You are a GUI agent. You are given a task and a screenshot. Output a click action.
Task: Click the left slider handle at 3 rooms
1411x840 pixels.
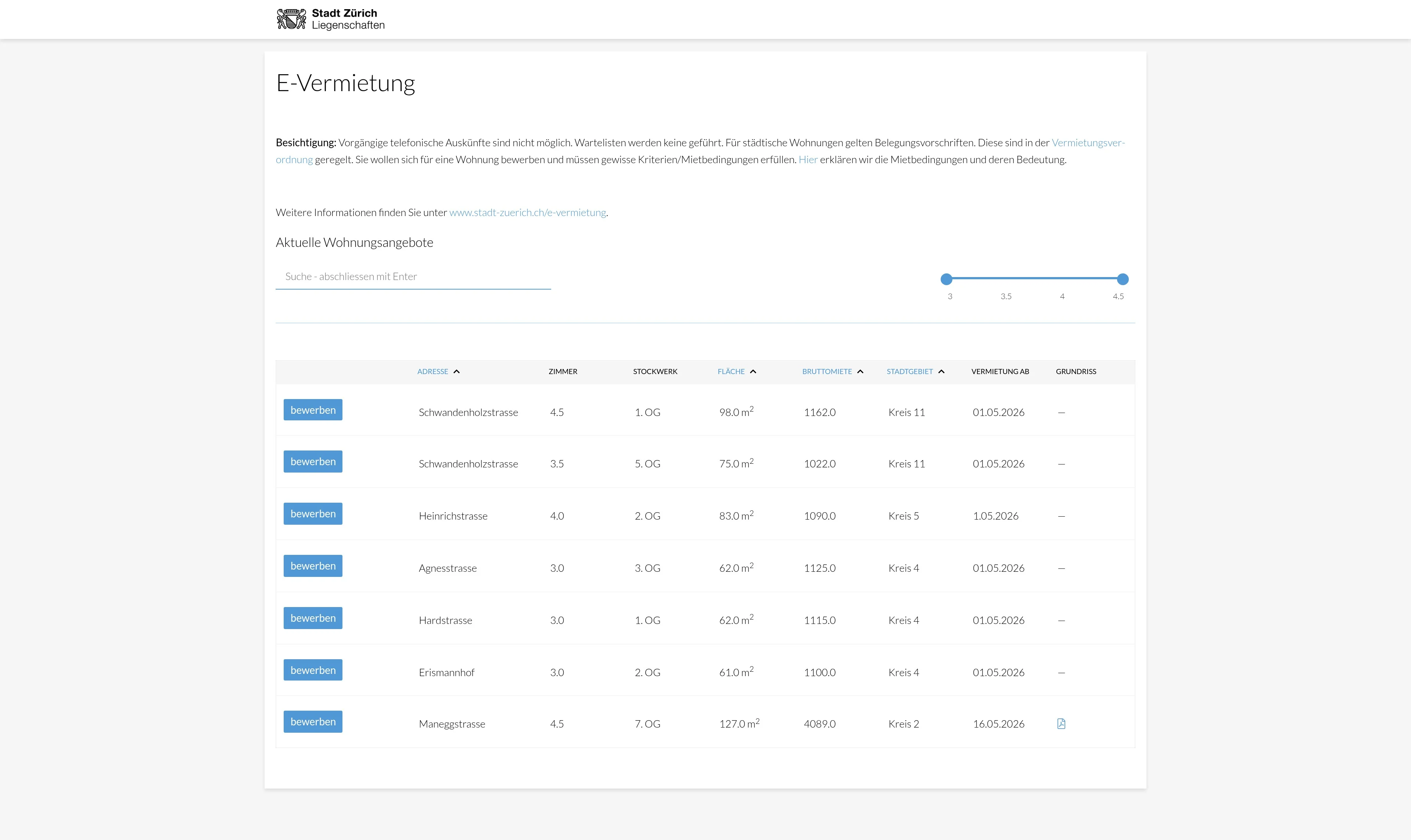[946, 279]
